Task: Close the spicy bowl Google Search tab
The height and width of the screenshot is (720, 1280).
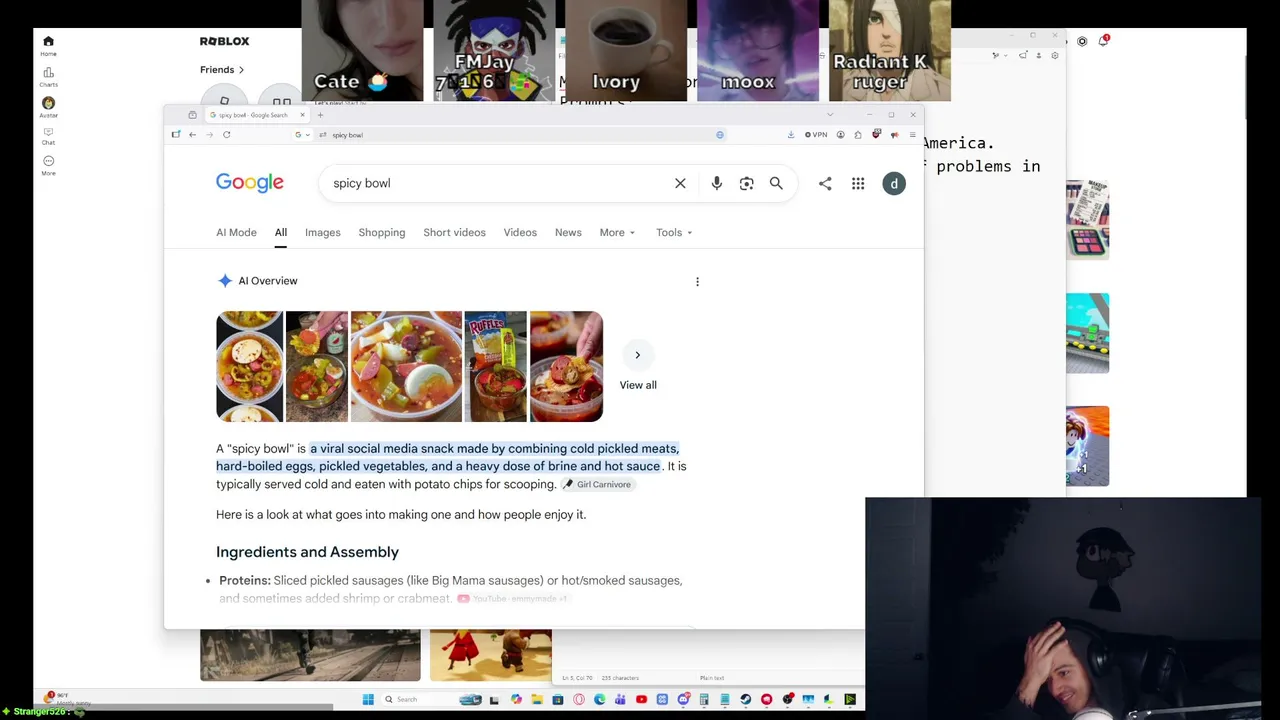Action: (x=302, y=115)
